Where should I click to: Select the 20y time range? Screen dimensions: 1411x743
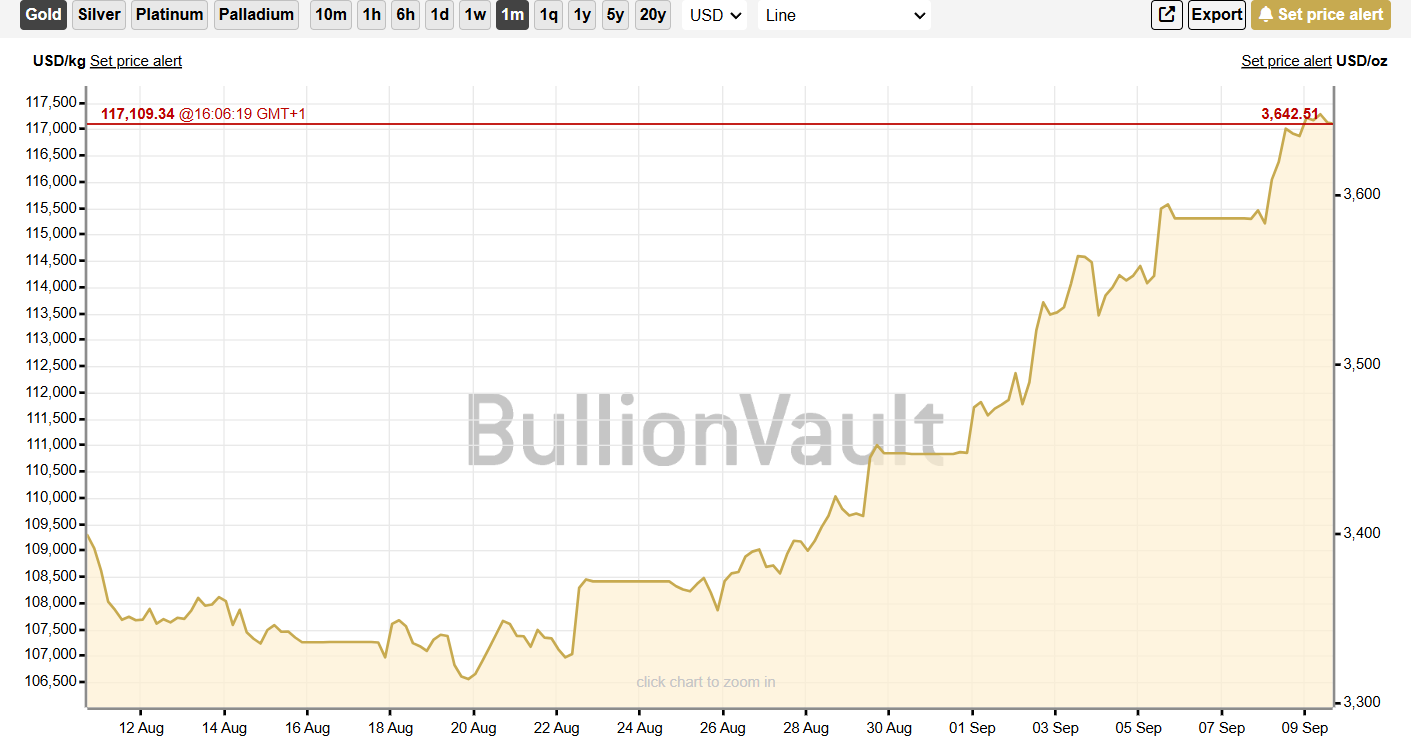click(652, 15)
